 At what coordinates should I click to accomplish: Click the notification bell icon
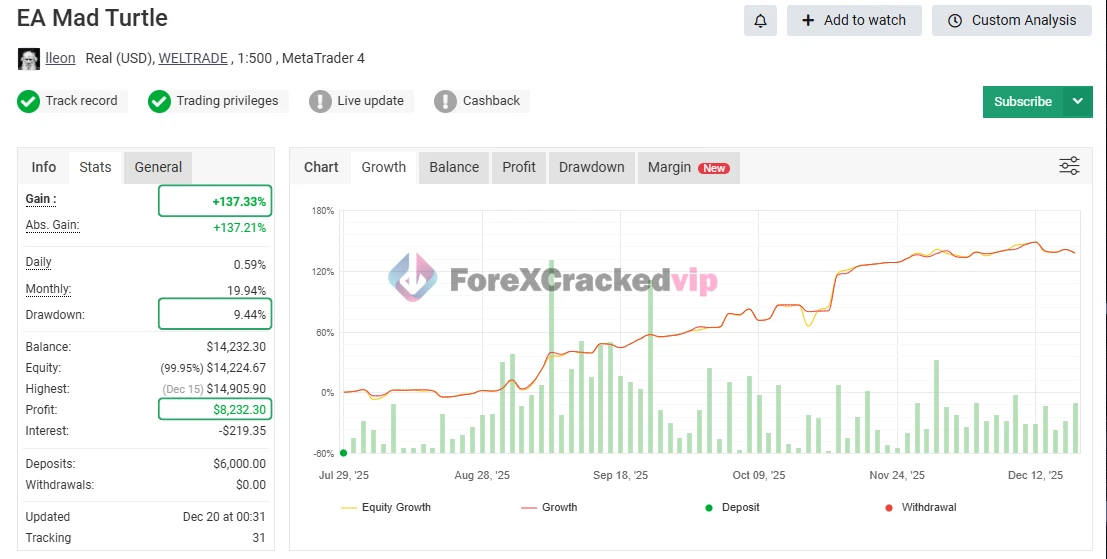[760, 20]
